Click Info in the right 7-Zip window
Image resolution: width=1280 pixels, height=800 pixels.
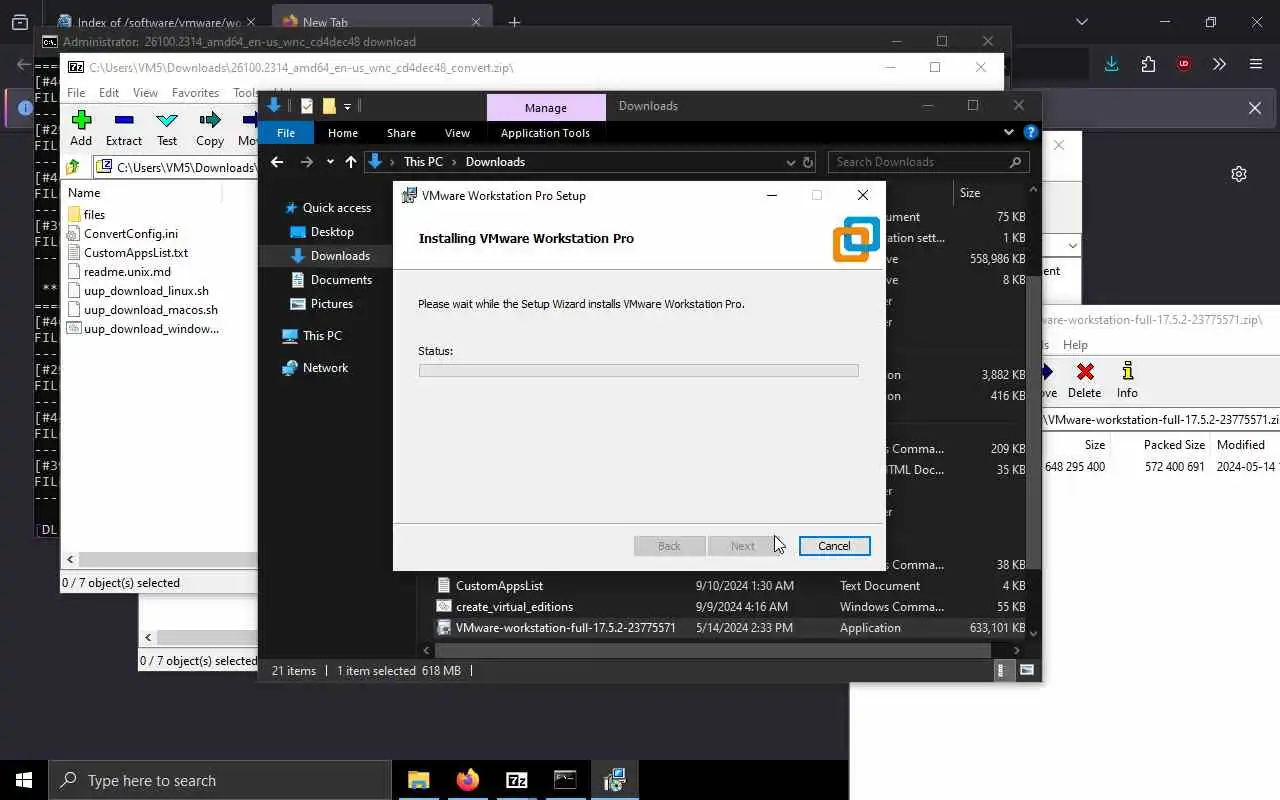[x=1127, y=380]
